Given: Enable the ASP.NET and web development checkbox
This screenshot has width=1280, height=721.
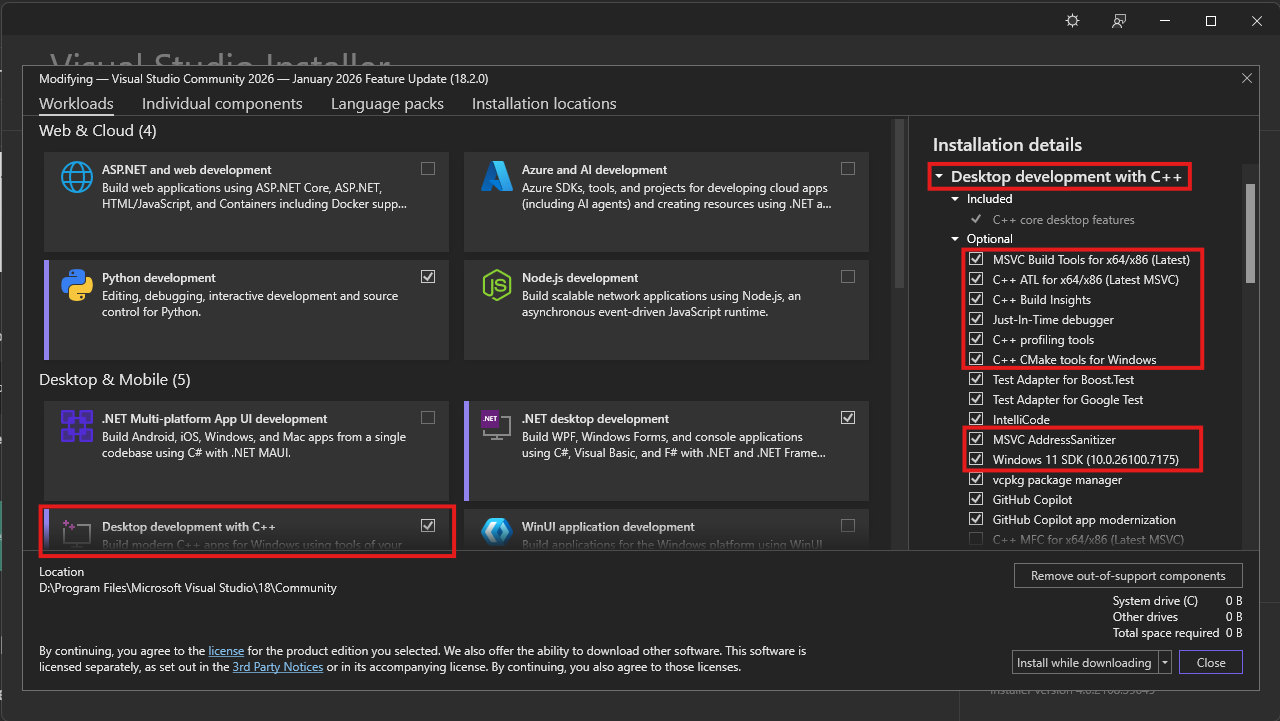Looking at the screenshot, I should (428, 169).
